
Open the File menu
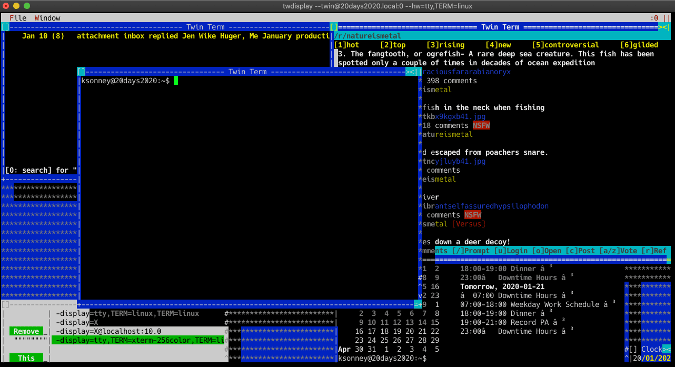pos(18,18)
